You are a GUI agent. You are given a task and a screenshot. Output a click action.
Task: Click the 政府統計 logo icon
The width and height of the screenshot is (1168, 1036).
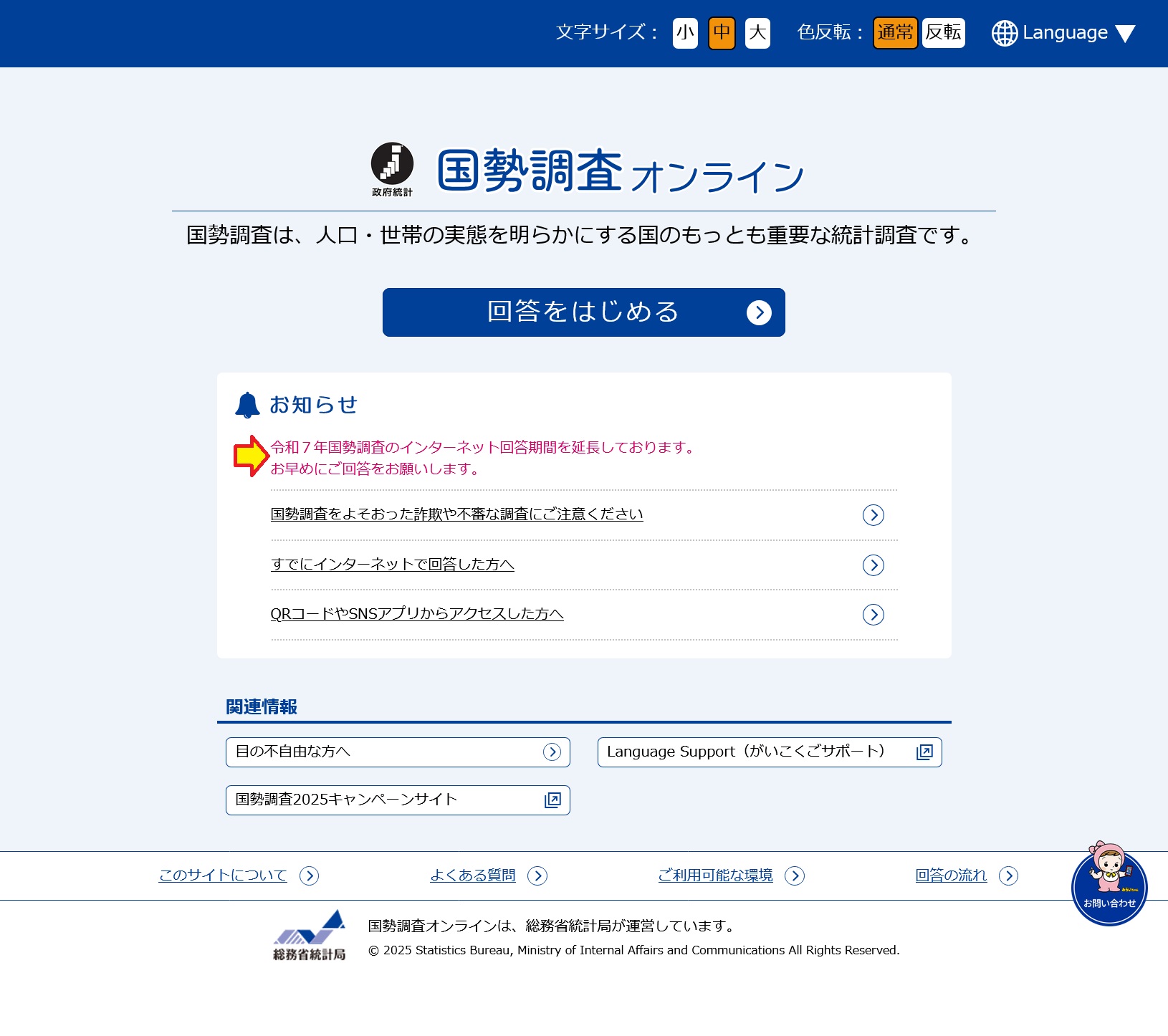(x=392, y=169)
